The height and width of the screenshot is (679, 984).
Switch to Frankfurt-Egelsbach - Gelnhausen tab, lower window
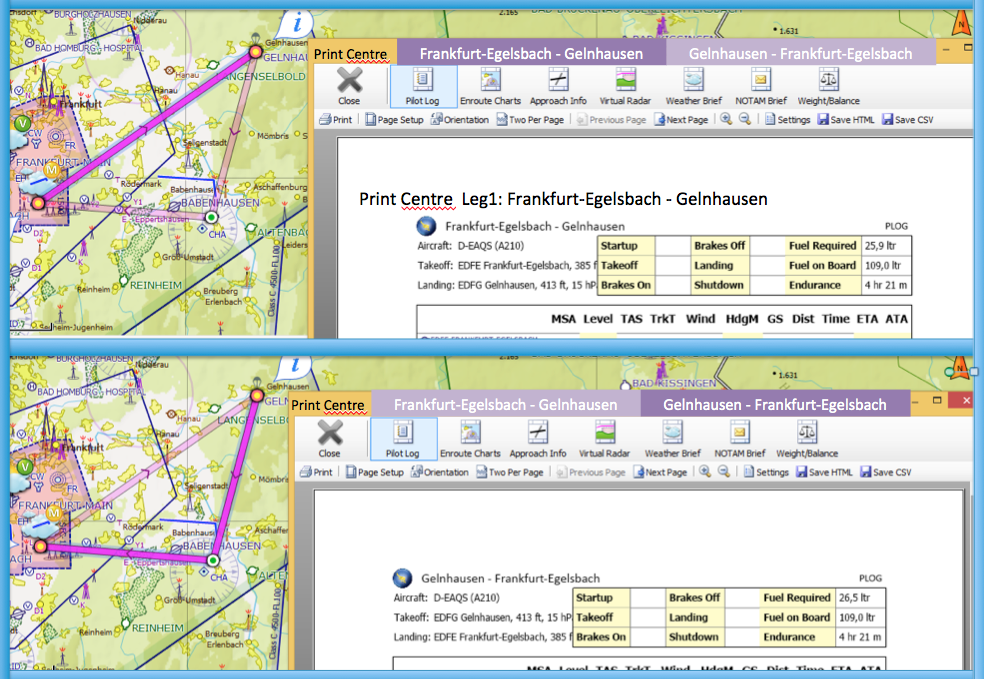click(505, 405)
